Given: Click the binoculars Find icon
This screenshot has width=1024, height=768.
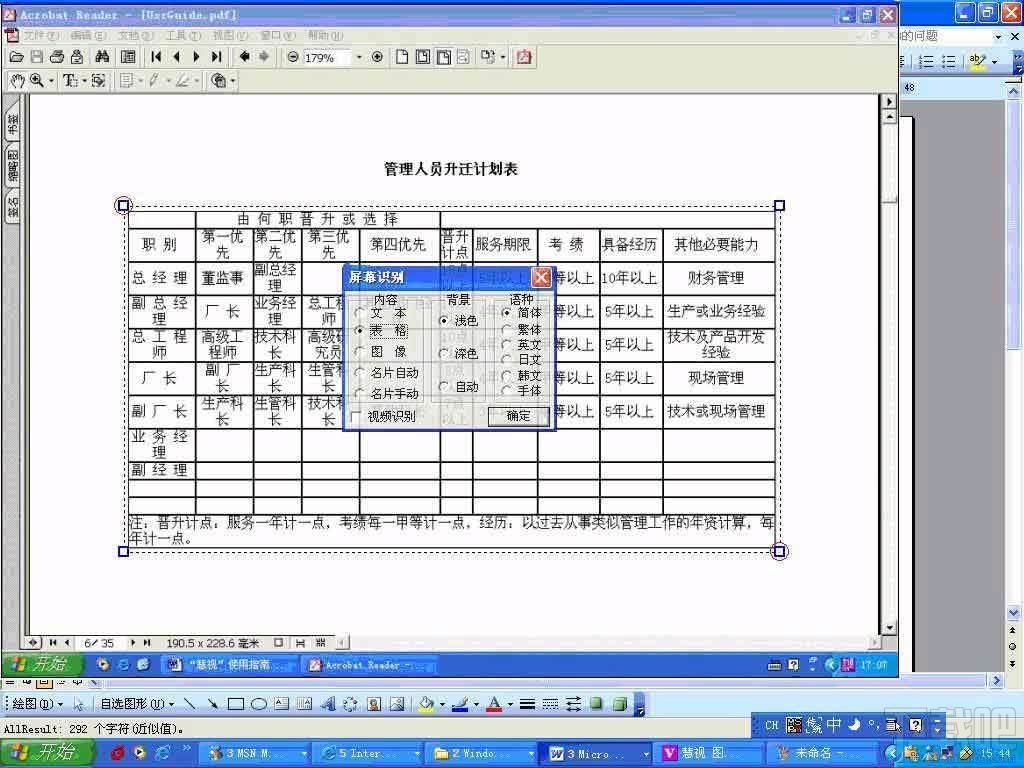Looking at the screenshot, I should click(x=101, y=57).
